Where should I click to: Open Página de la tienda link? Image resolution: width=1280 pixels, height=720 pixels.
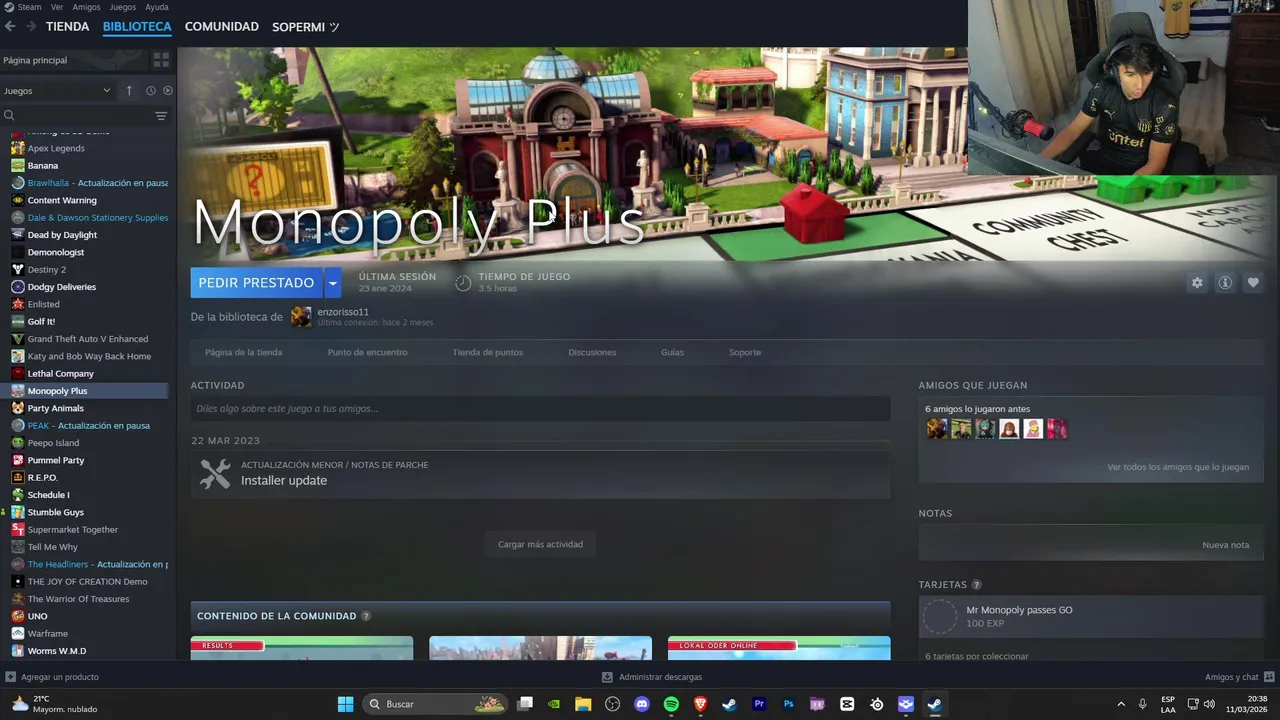point(243,352)
